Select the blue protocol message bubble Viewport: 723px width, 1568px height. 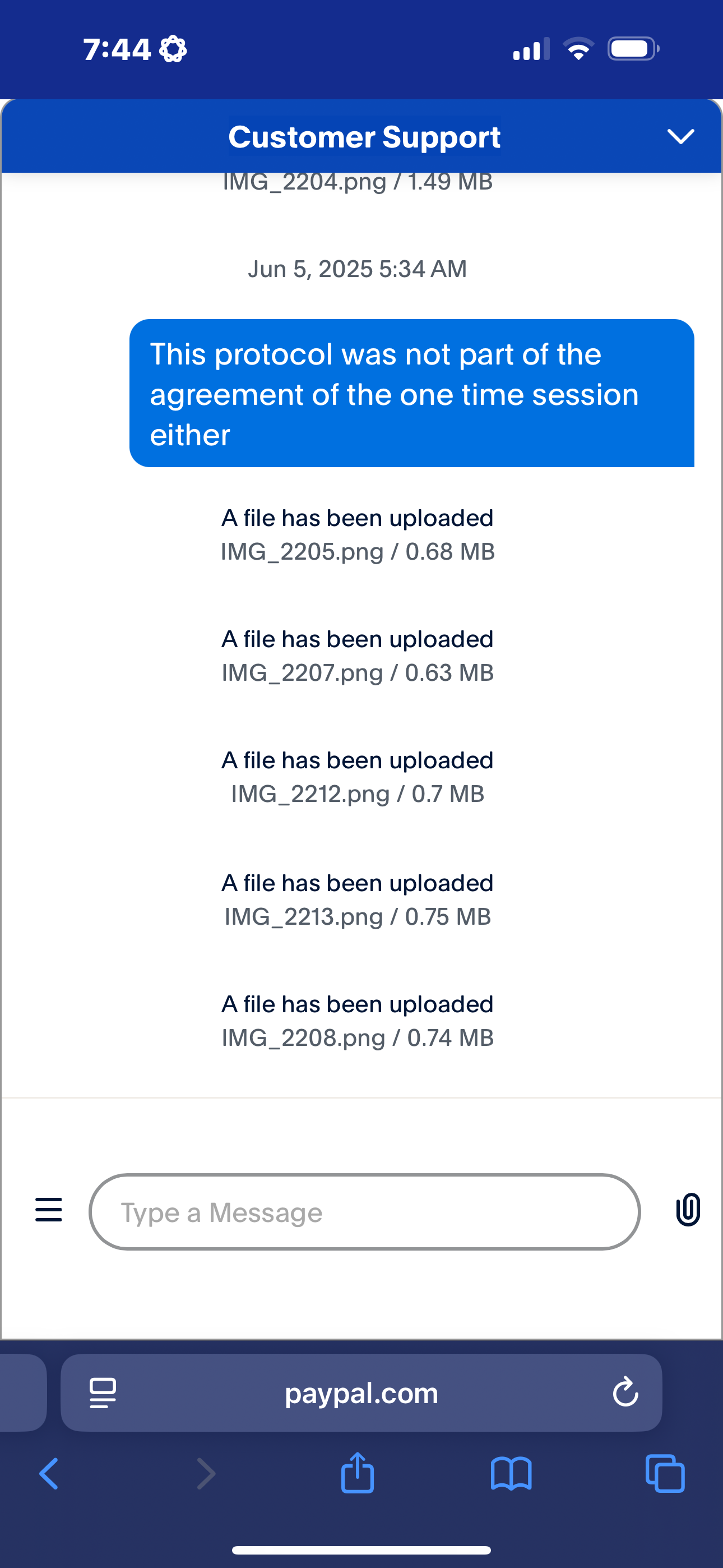[x=412, y=393]
